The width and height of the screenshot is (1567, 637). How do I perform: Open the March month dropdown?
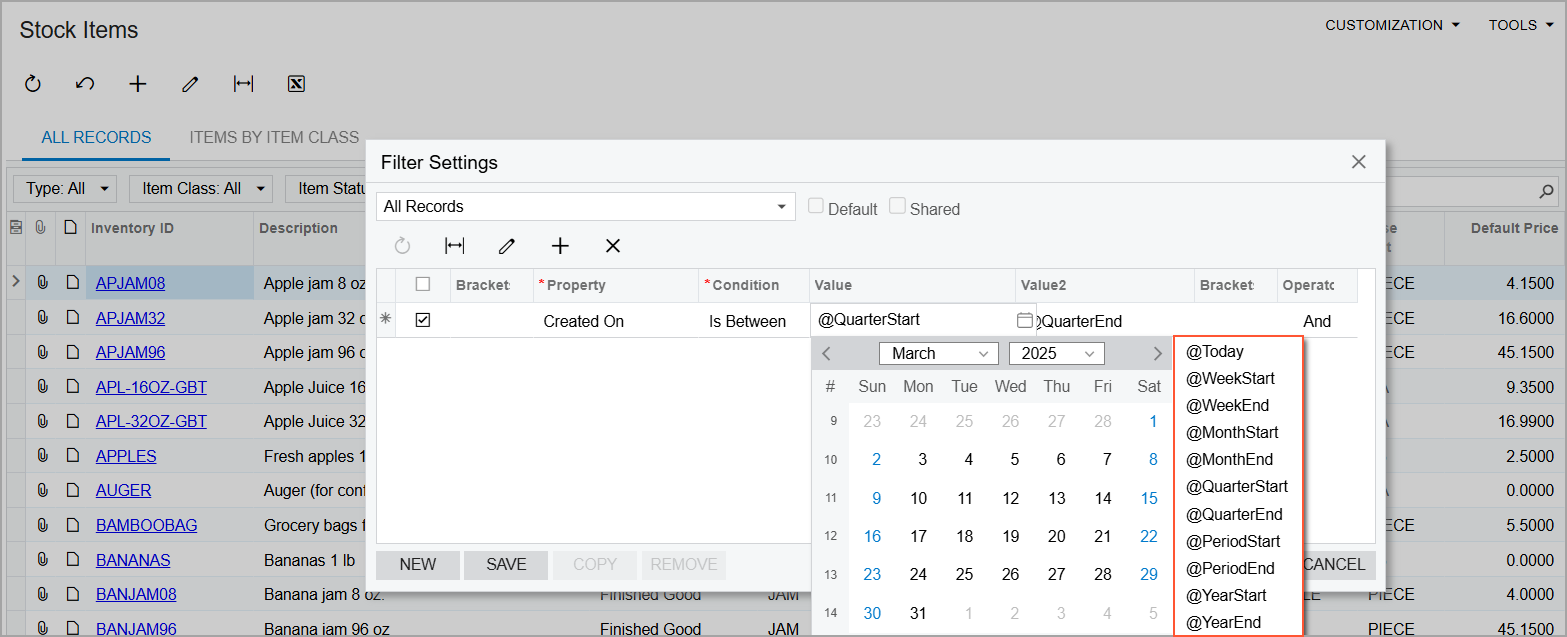tap(938, 353)
